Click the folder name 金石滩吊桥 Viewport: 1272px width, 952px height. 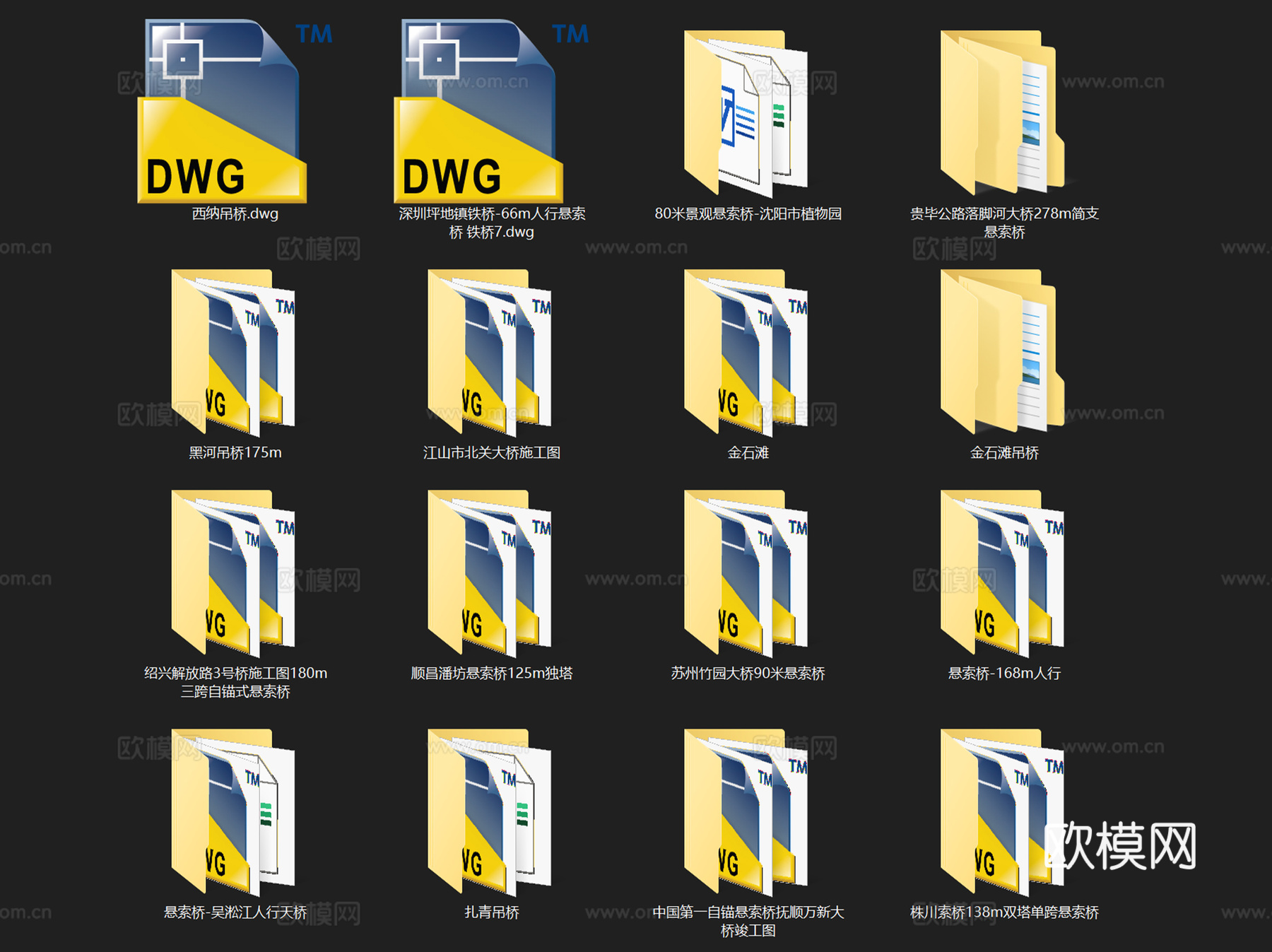(x=1004, y=452)
